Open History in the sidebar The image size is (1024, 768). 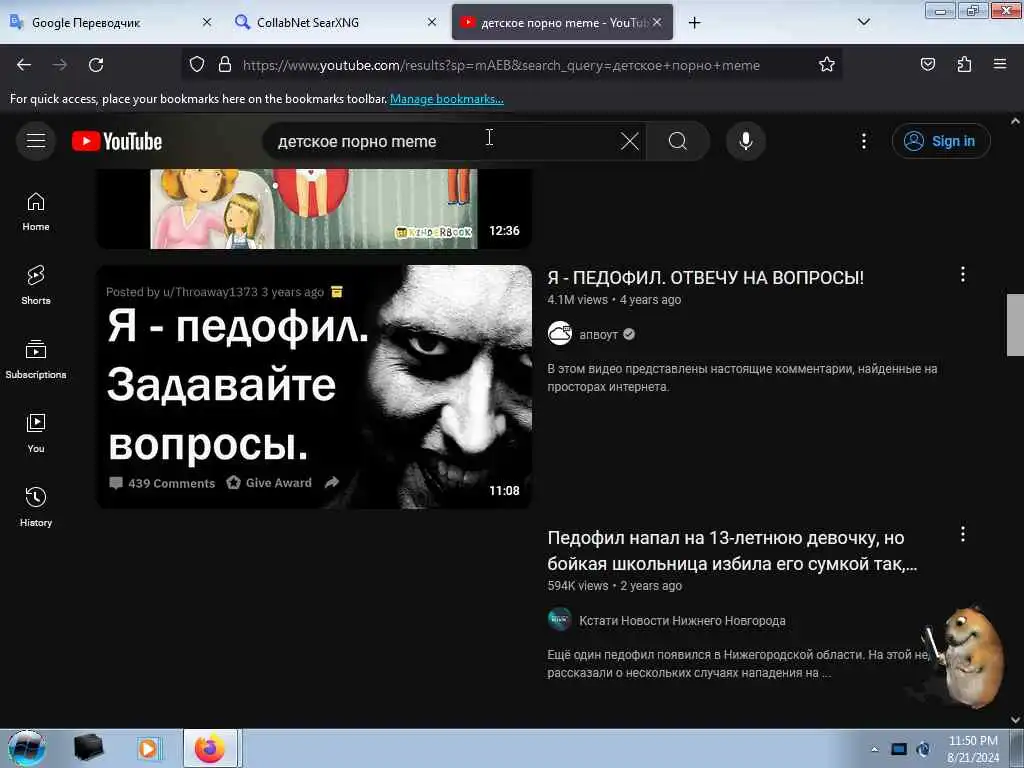tap(36, 507)
